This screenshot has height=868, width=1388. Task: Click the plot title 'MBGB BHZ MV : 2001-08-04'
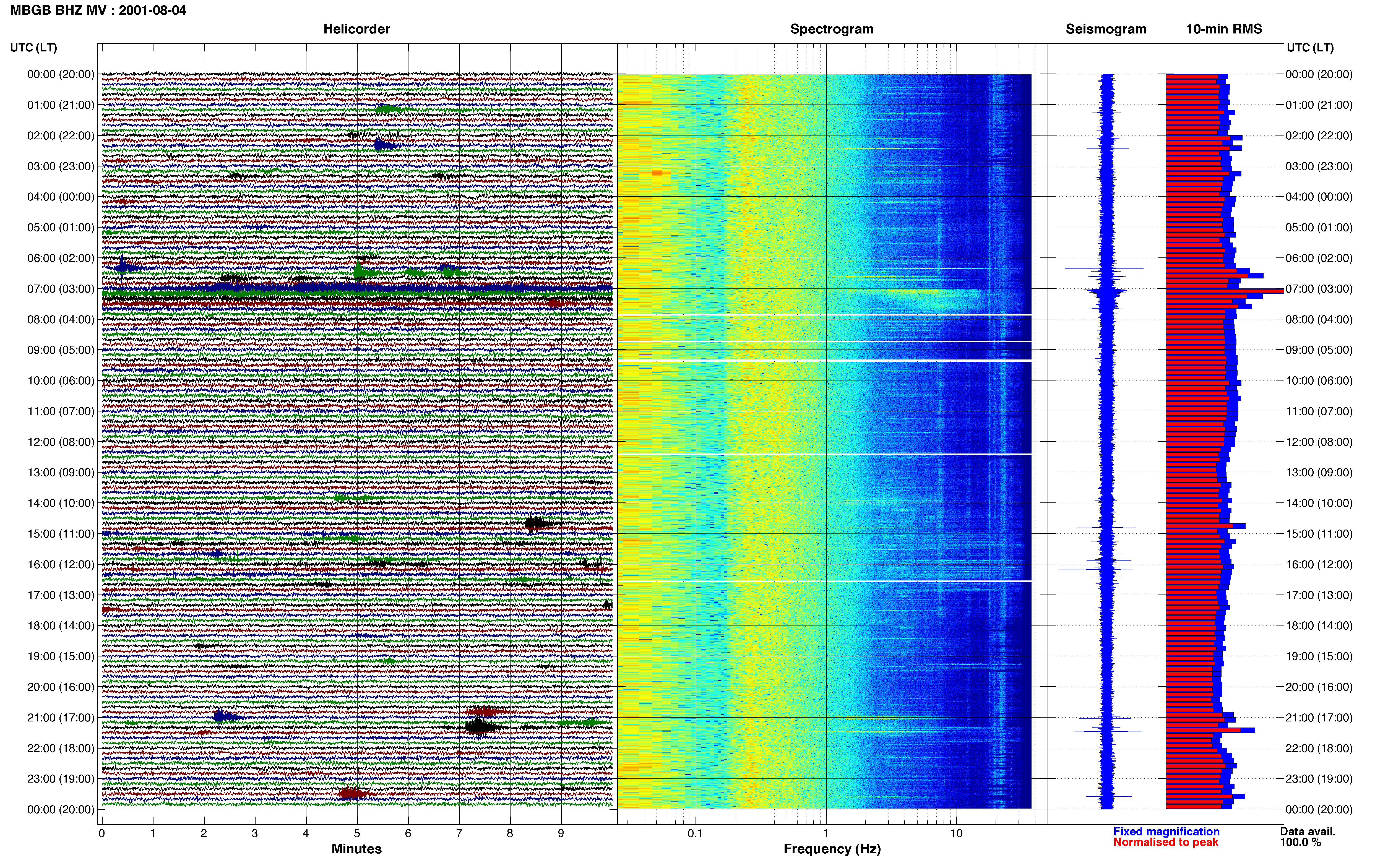[98, 10]
